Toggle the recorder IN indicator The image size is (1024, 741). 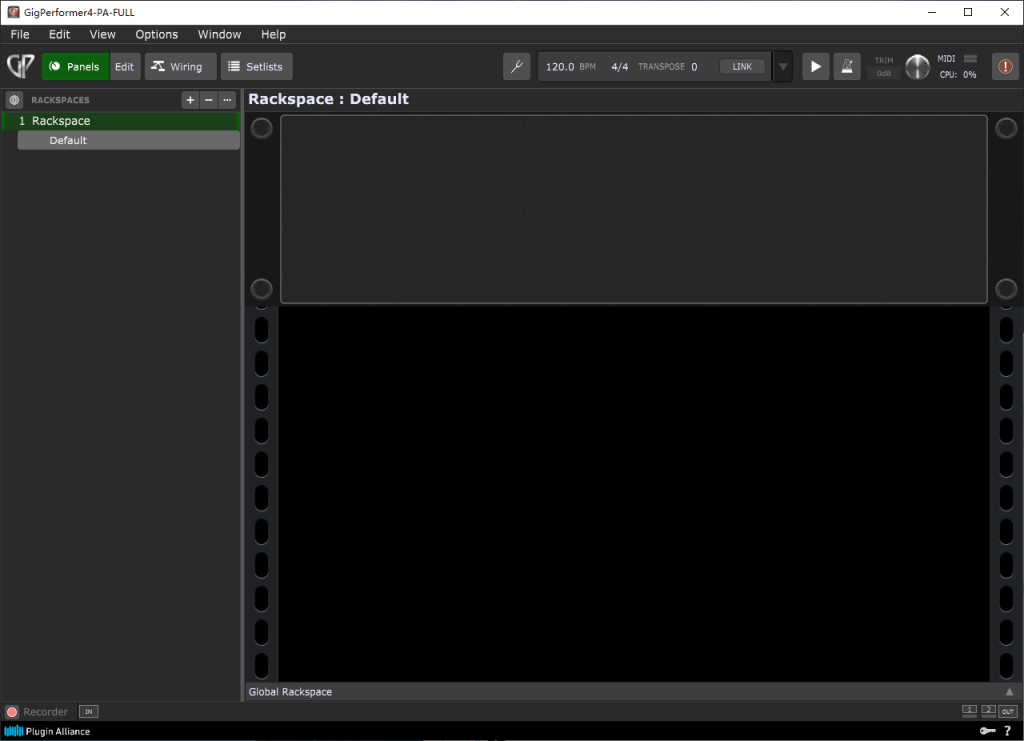[x=88, y=712]
